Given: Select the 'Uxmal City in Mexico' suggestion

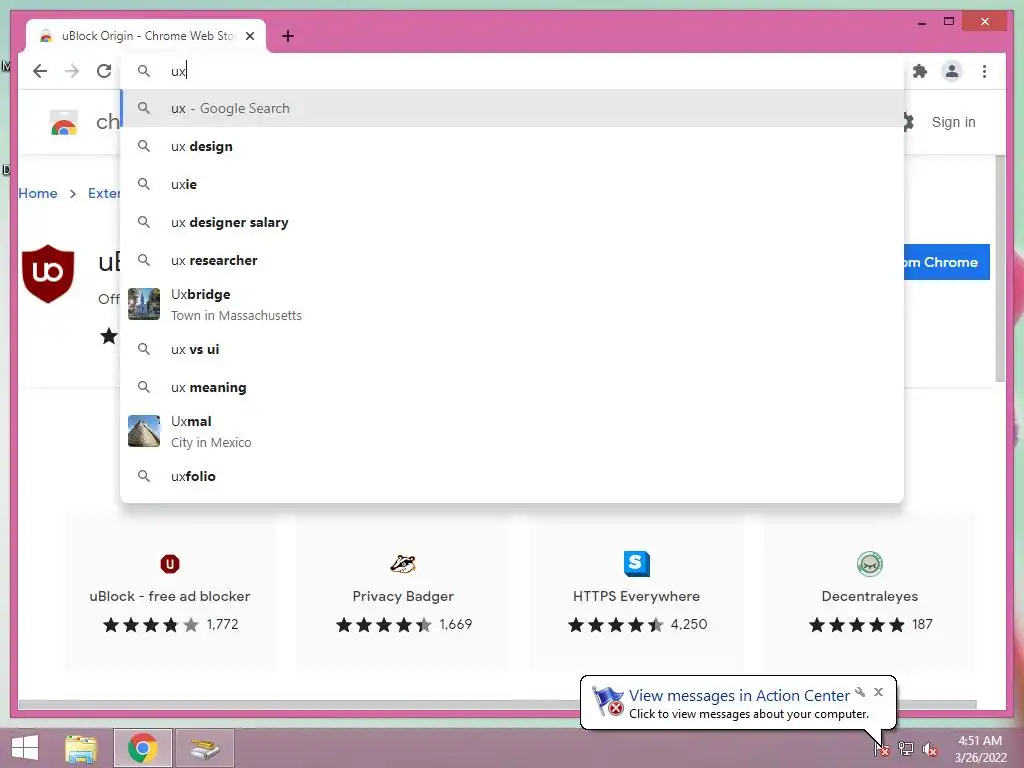Looking at the screenshot, I should (512, 431).
